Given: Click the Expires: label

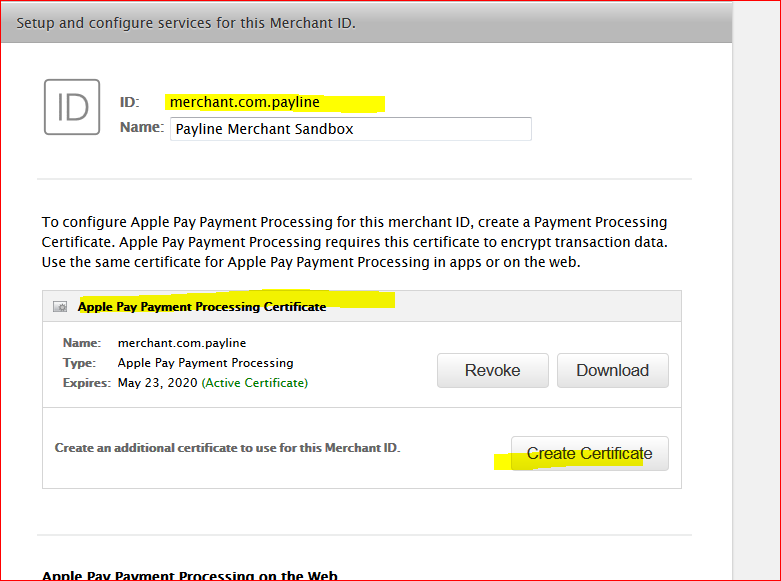Looking at the screenshot, I should coord(87,383).
